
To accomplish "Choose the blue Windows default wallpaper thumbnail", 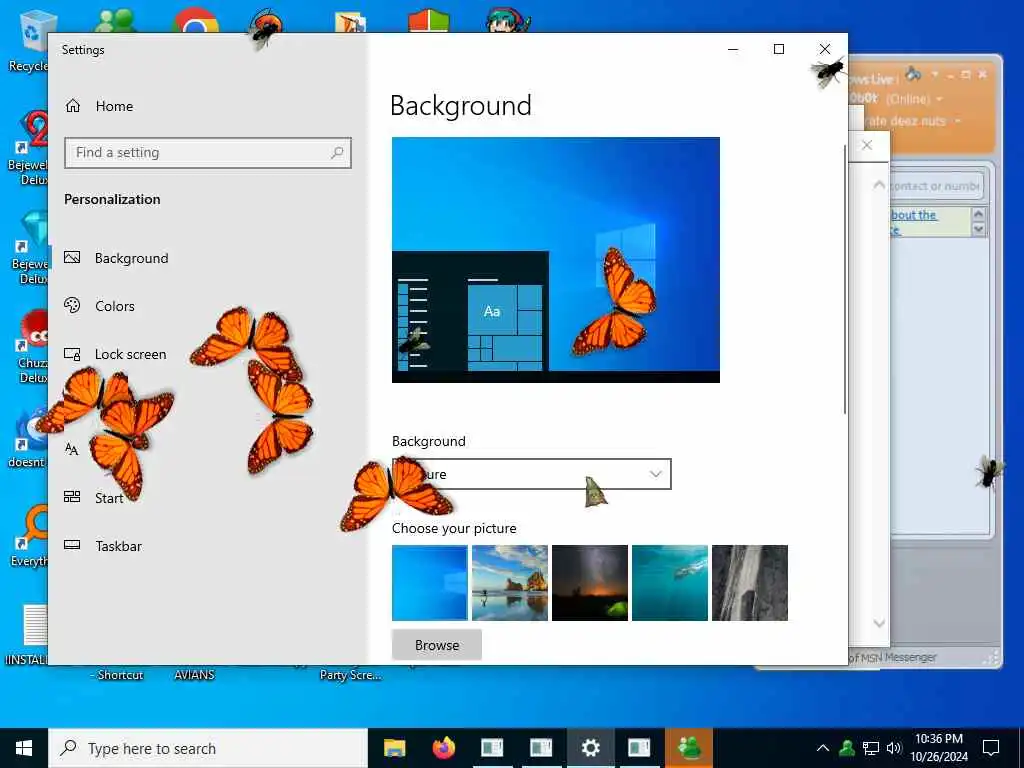I will pyautogui.click(x=430, y=583).
